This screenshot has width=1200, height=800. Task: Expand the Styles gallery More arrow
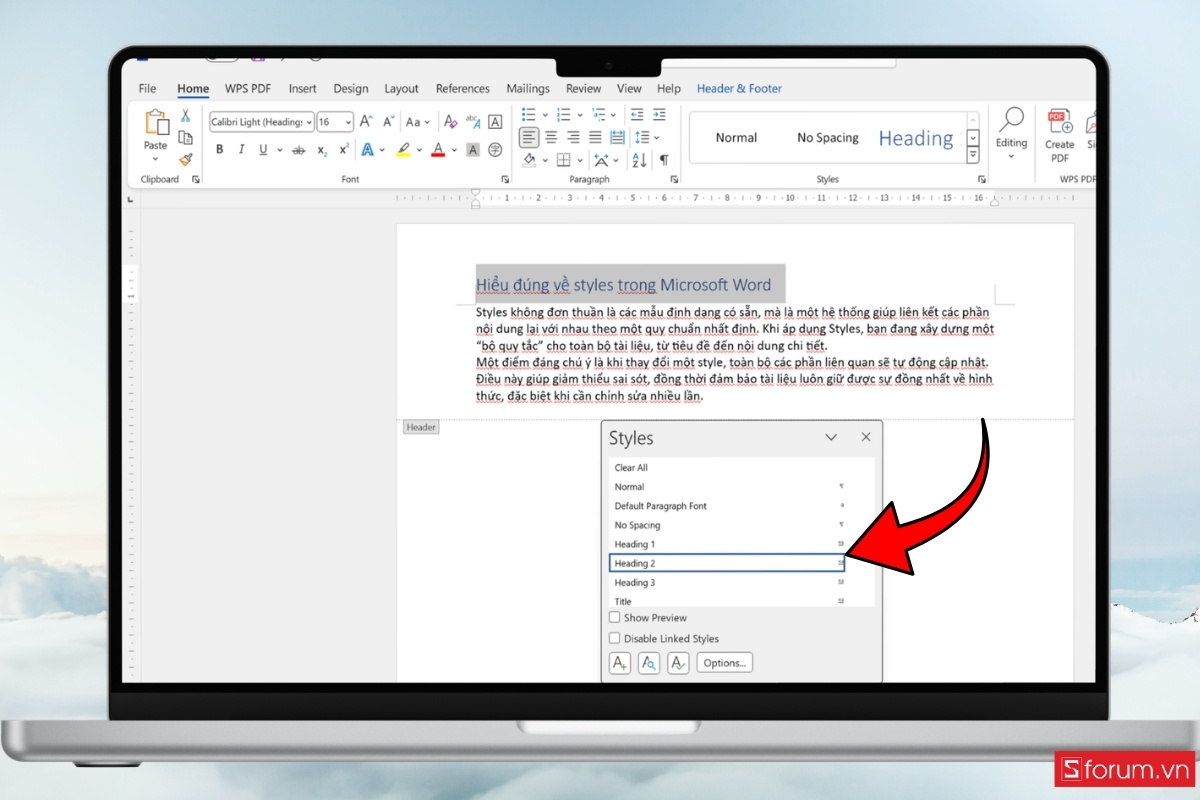tap(973, 155)
